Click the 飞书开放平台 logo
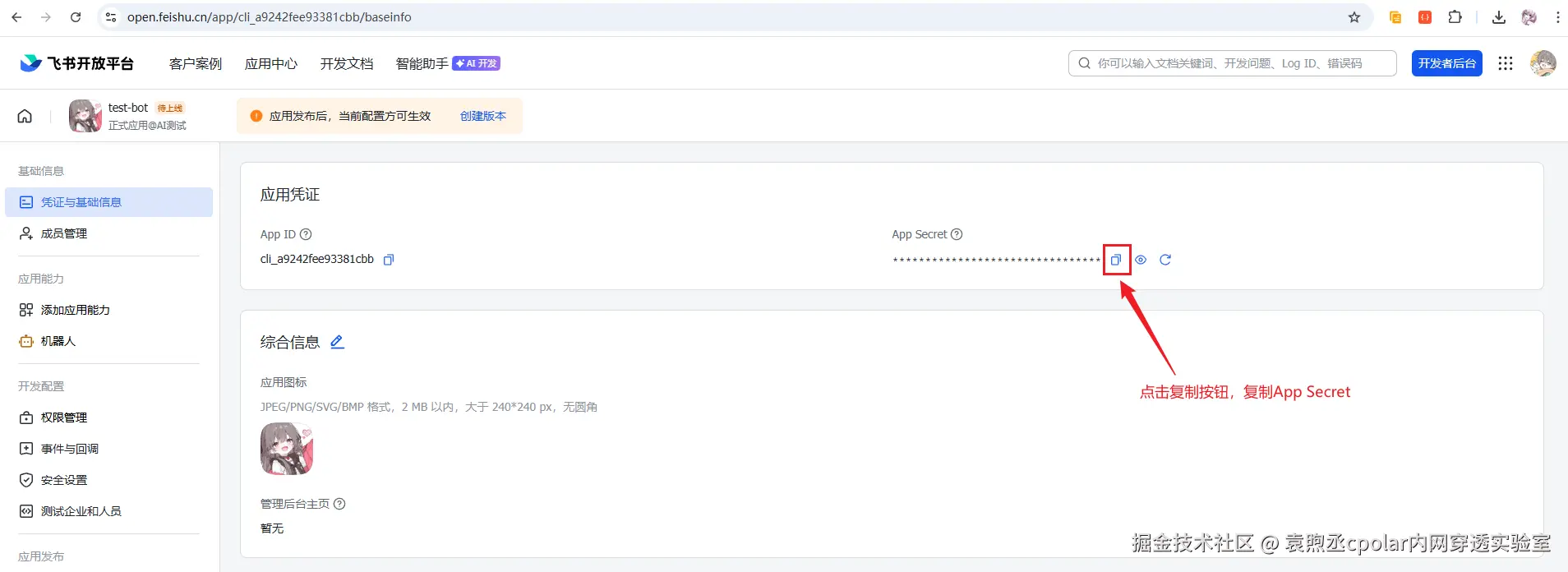Screen dimensions: 1568x572 pos(76,63)
